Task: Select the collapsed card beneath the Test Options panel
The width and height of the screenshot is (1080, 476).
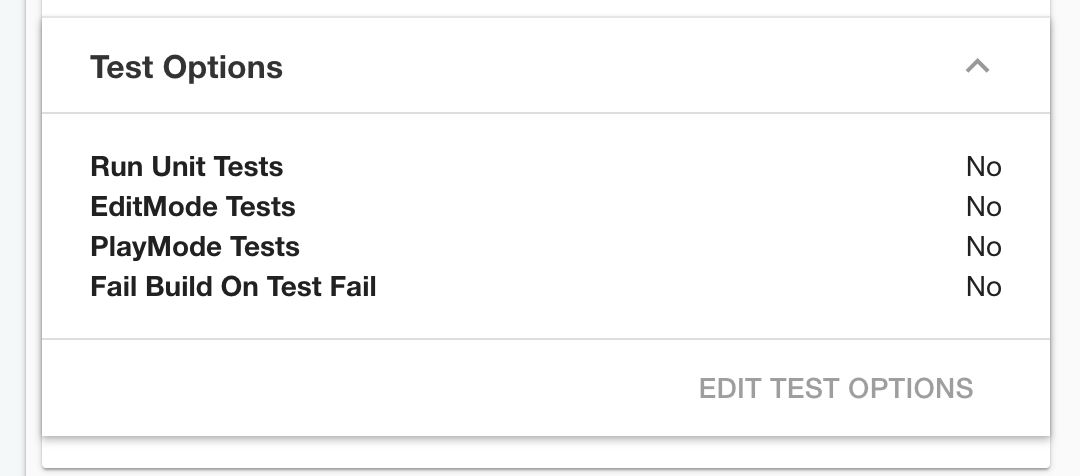Action: [546, 453]
